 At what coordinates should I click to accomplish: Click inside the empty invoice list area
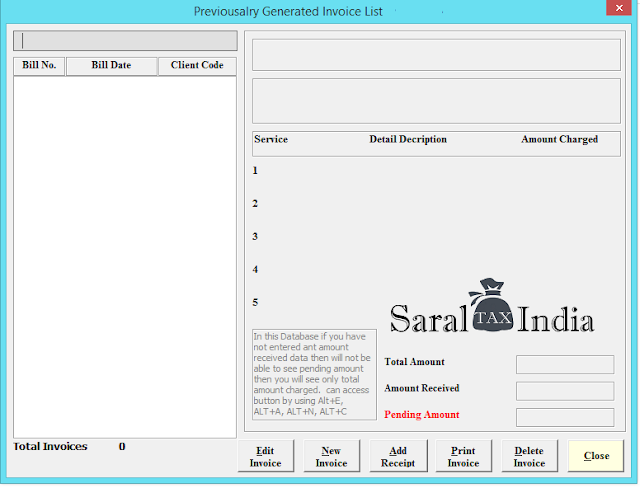click(x=125, y=257)
